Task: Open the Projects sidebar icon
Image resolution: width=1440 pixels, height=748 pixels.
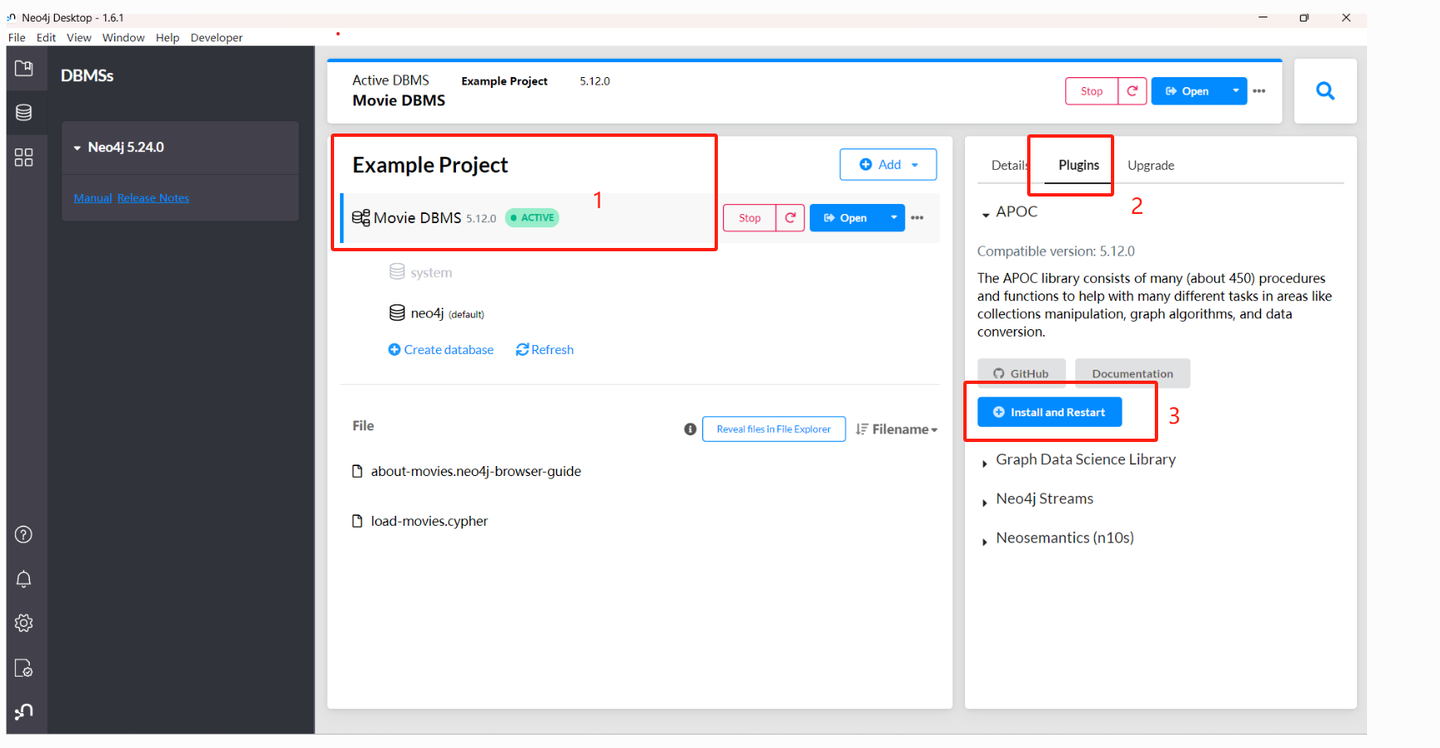Action: [24, 68]
